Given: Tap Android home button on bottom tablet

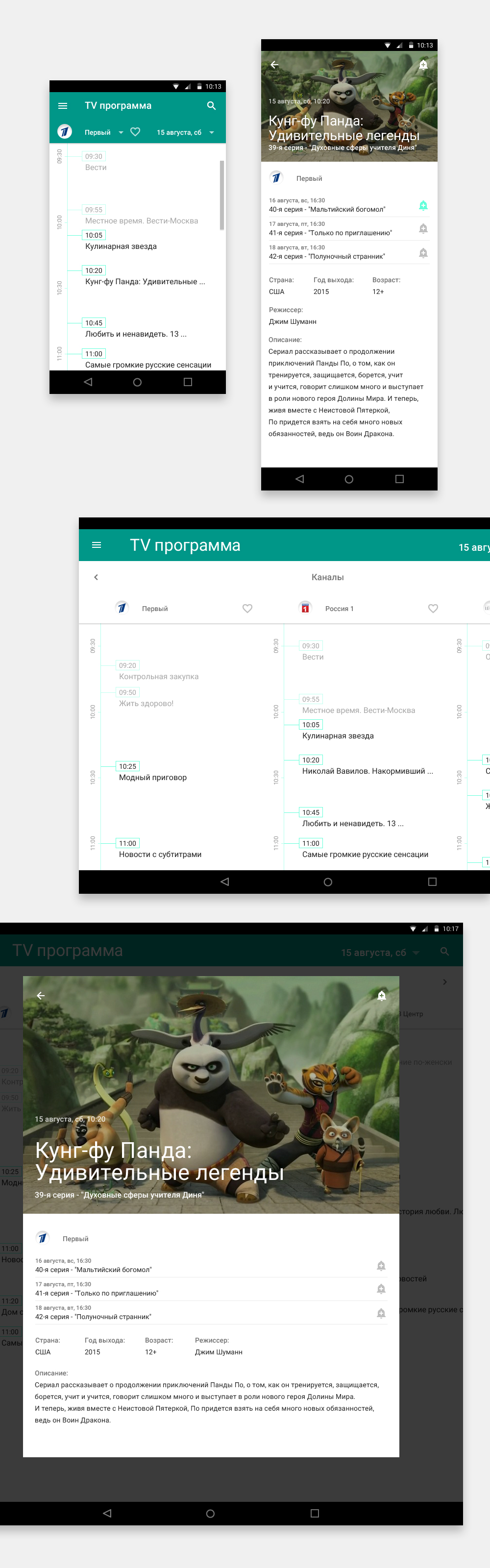Looking at the screenshot, I should click(211, 1513).
